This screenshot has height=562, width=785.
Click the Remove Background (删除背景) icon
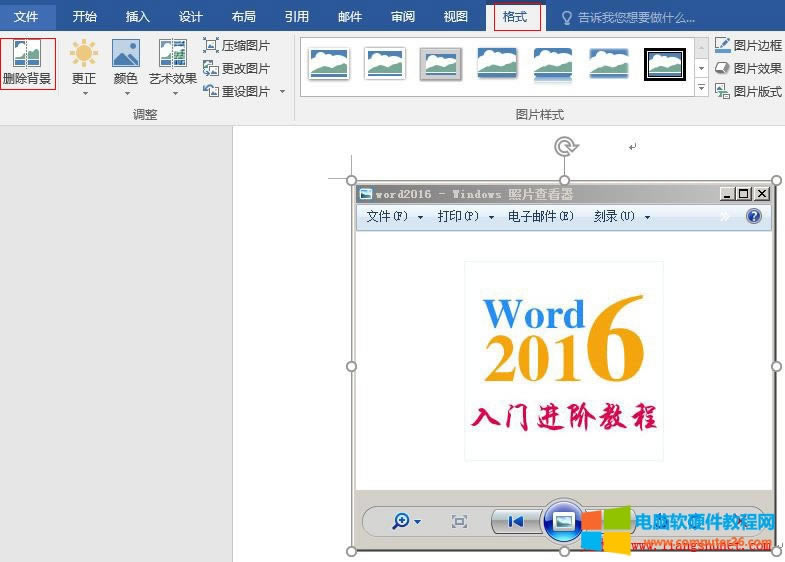click(x=27, y=55)
